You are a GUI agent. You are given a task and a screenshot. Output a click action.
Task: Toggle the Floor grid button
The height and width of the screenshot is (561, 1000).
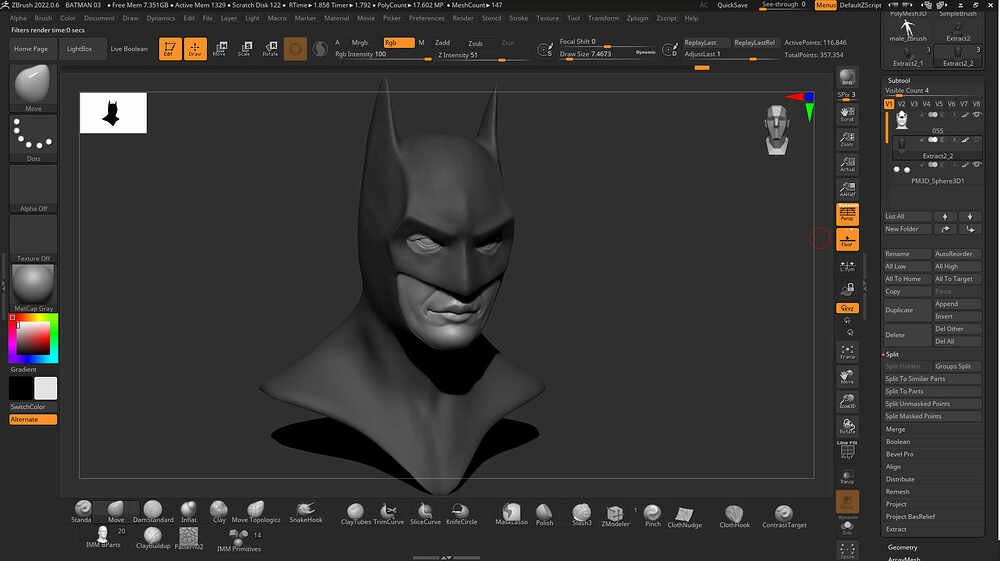coord(848,240)
